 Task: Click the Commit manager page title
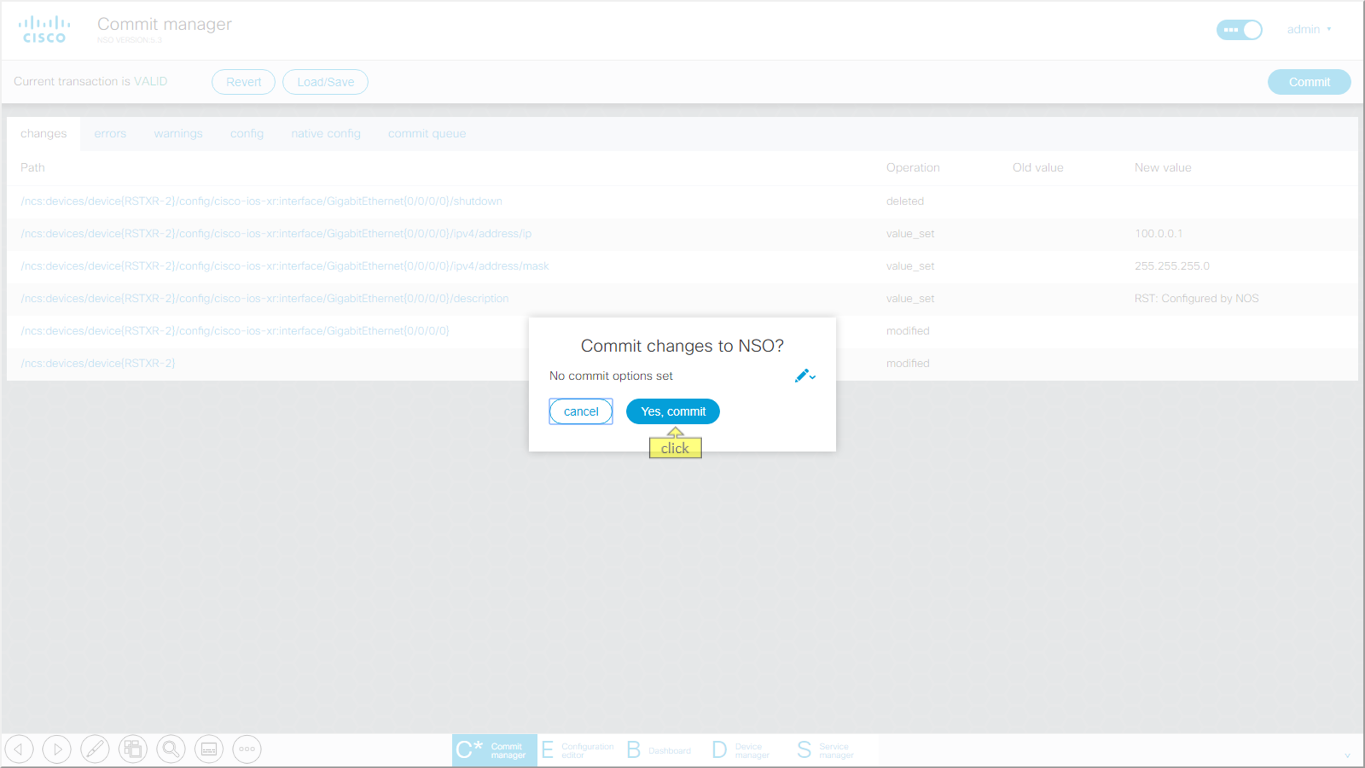tap(164, 24)
